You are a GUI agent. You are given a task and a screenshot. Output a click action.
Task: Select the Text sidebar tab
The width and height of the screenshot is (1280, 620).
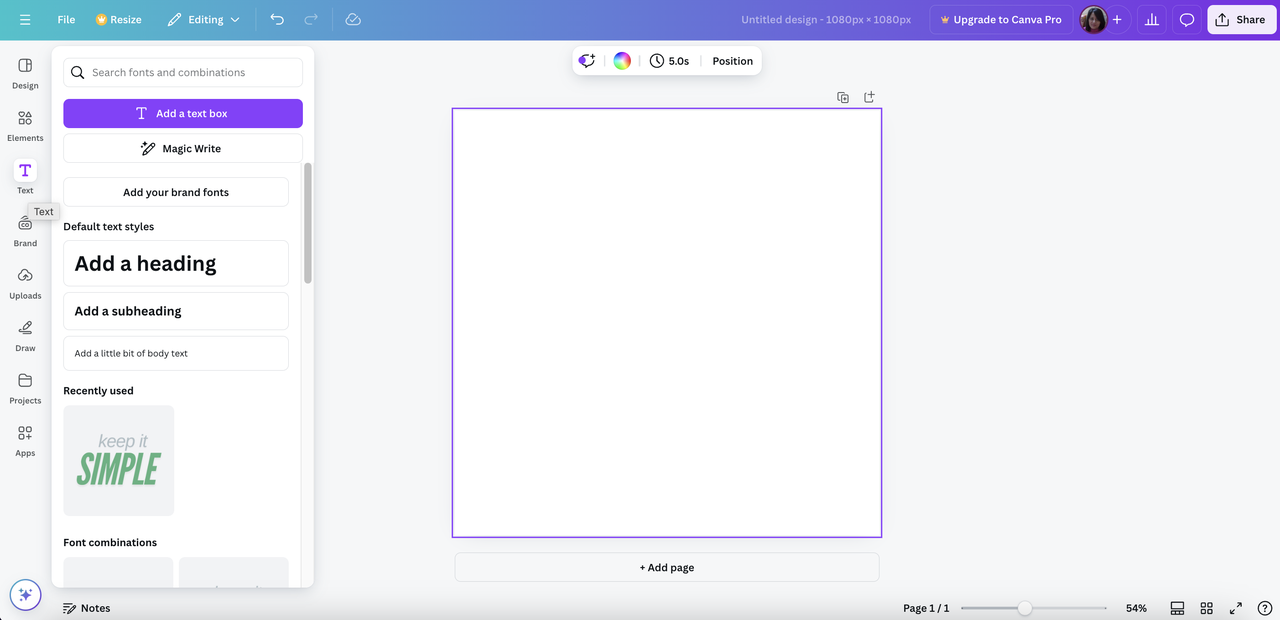25,178
